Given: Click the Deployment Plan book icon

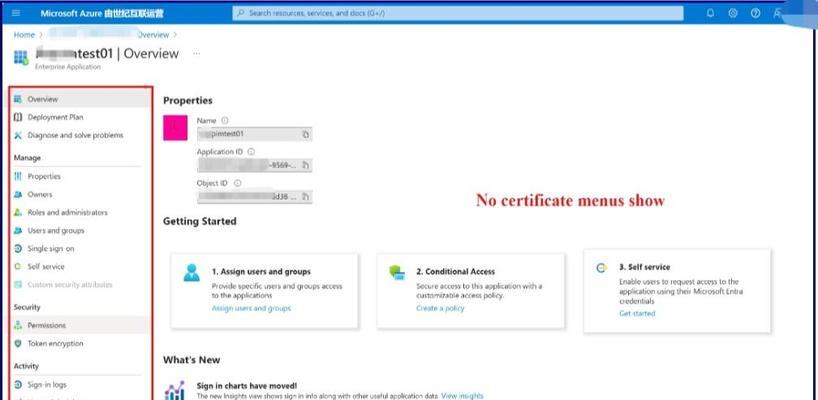Looking at the screenshot, I should 18,117.
